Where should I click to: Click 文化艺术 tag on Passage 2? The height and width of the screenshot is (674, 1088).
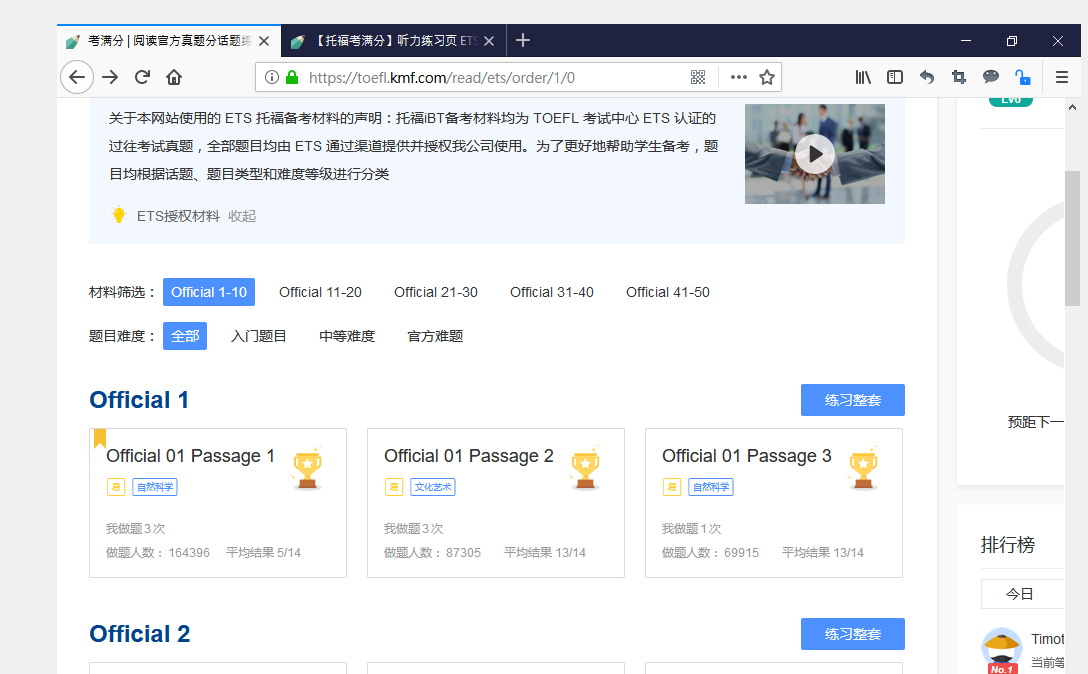[433, 487]
